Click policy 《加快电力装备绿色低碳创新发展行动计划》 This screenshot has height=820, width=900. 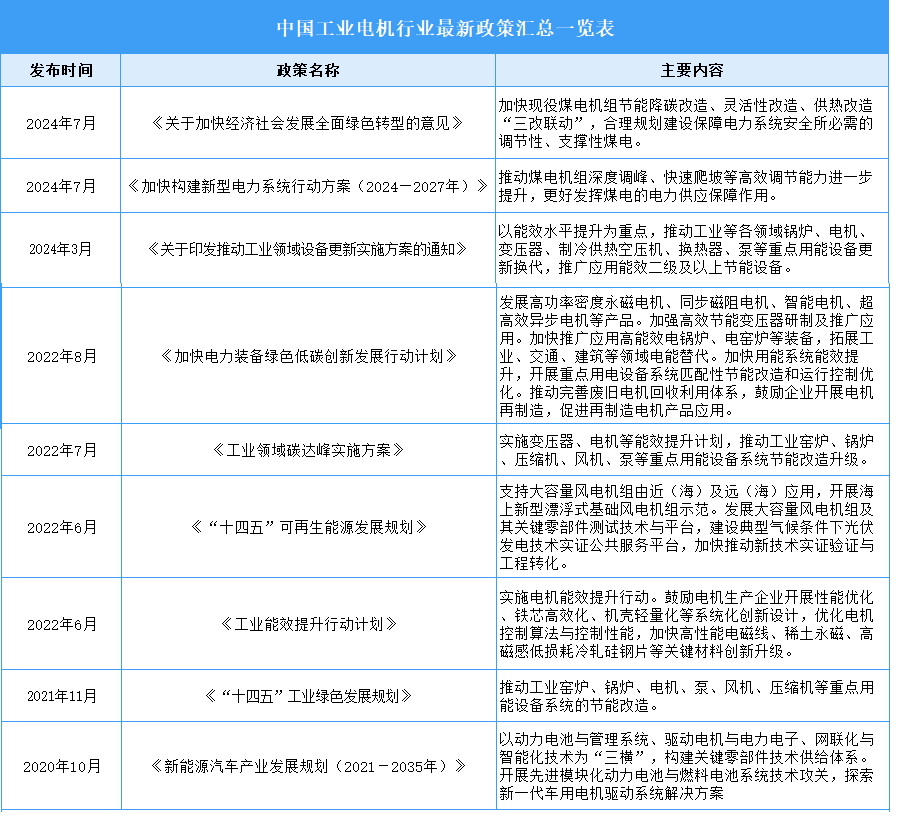pyautogui.click(x=308, y=356)
